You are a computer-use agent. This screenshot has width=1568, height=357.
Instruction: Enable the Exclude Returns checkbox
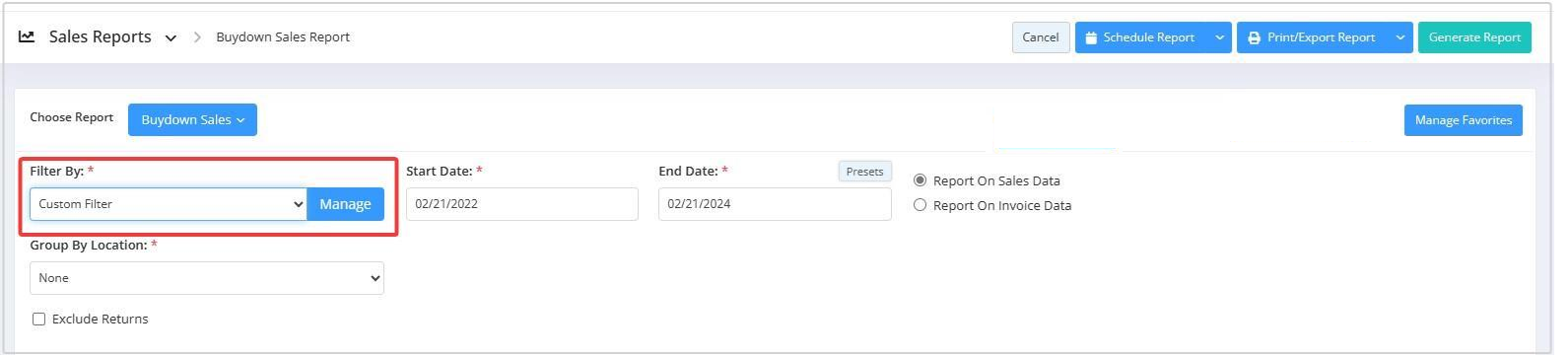(x=39, y=320)
